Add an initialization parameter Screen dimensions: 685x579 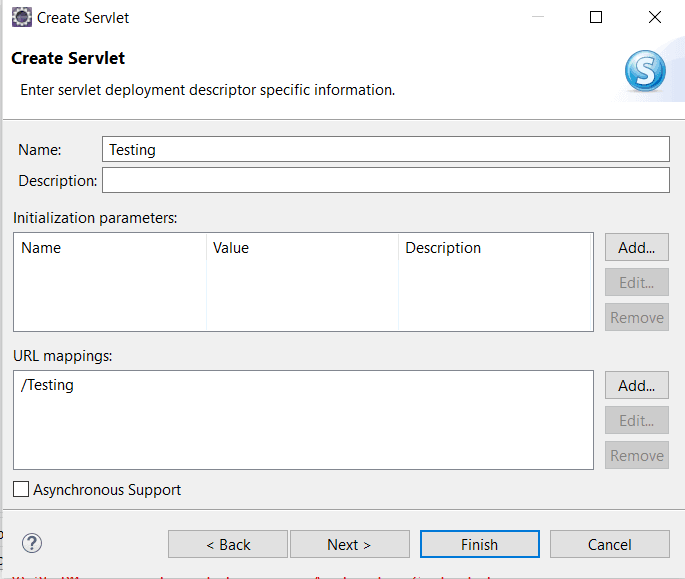tap(636, 247)
